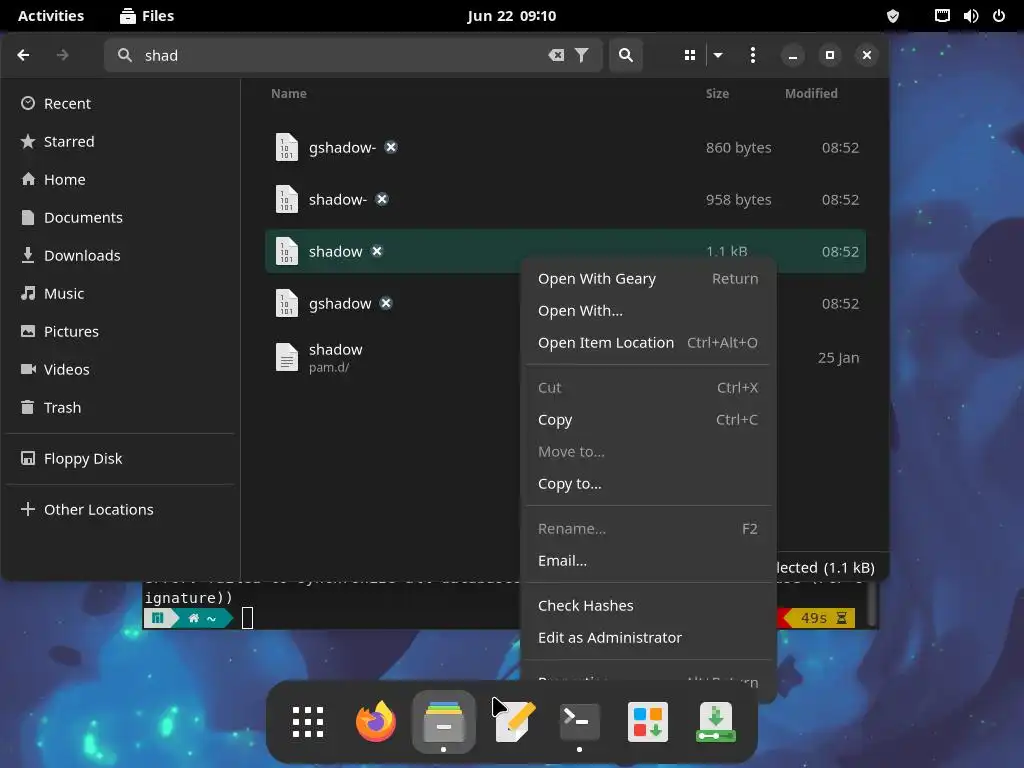
Task: Click the emblem beside gshadow-
Action: [391, 148]
